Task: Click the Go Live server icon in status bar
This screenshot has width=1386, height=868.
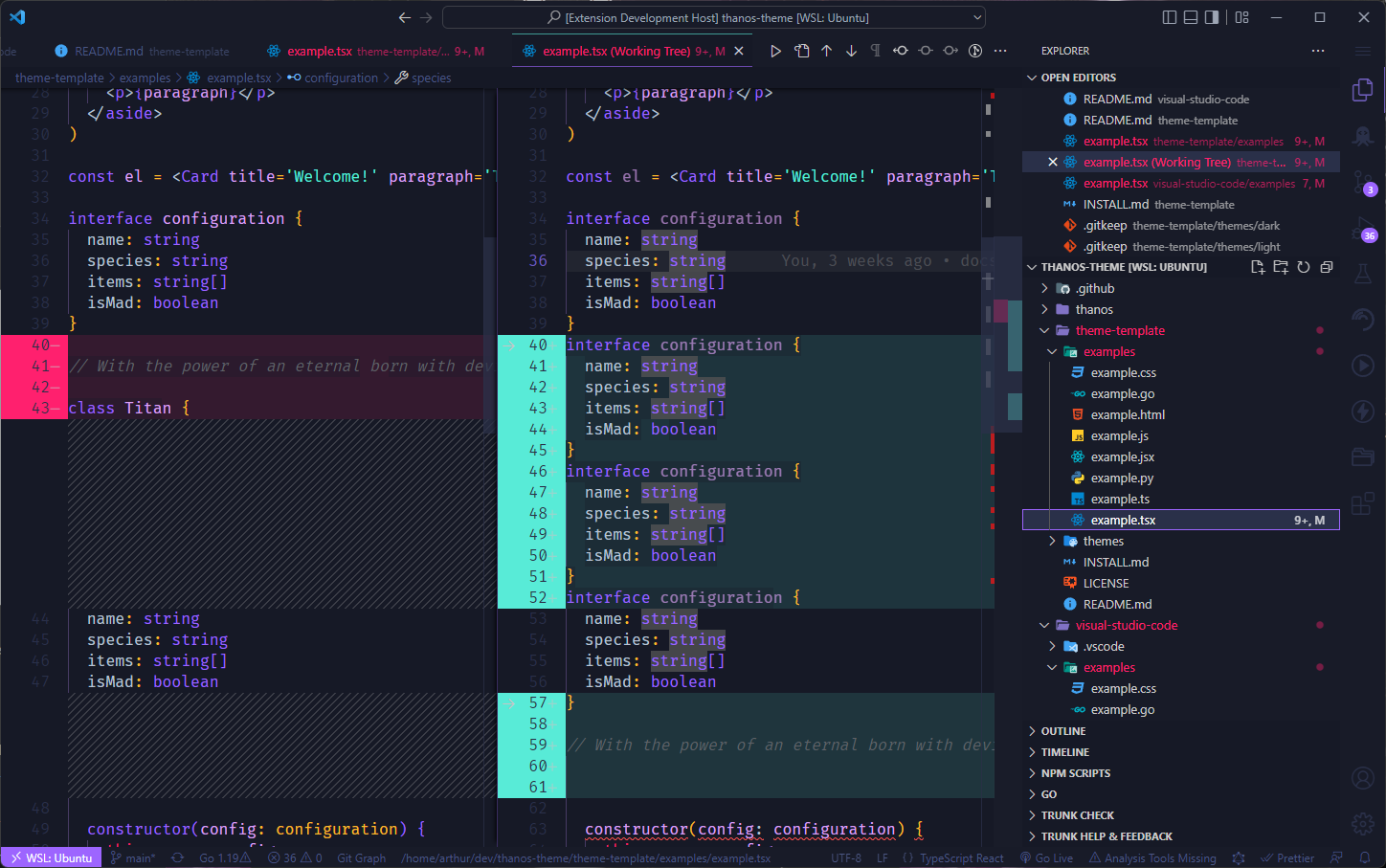Action: [1047, 857]
